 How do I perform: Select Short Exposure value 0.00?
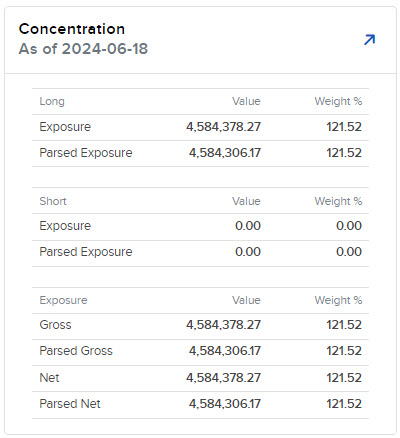coord(248,226)
